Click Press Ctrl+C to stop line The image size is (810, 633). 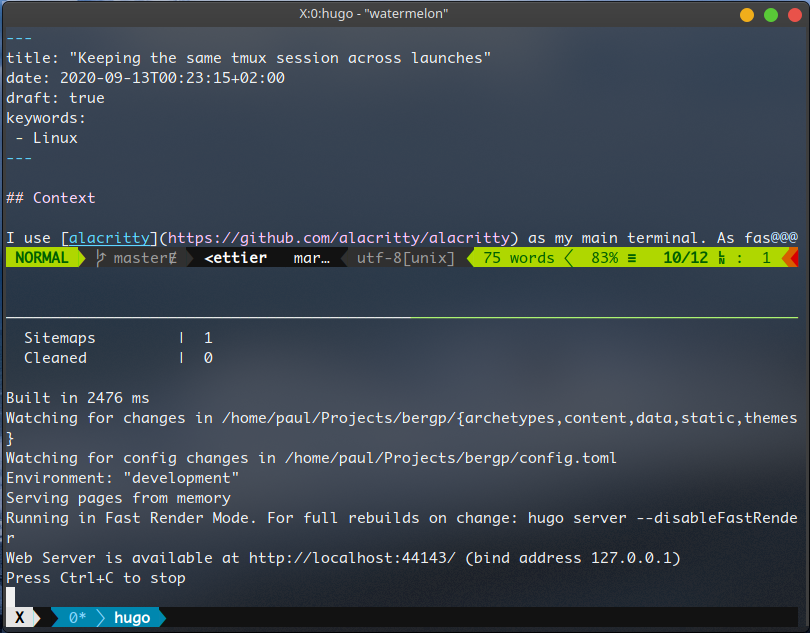click(x=96, y=578)
